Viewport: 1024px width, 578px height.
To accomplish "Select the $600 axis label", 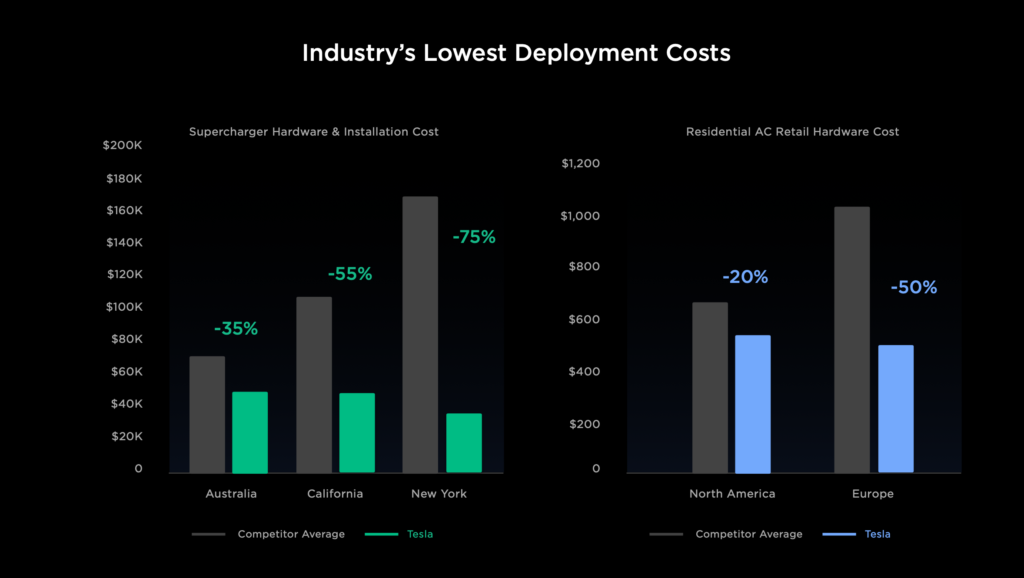I will click(584, 319).
